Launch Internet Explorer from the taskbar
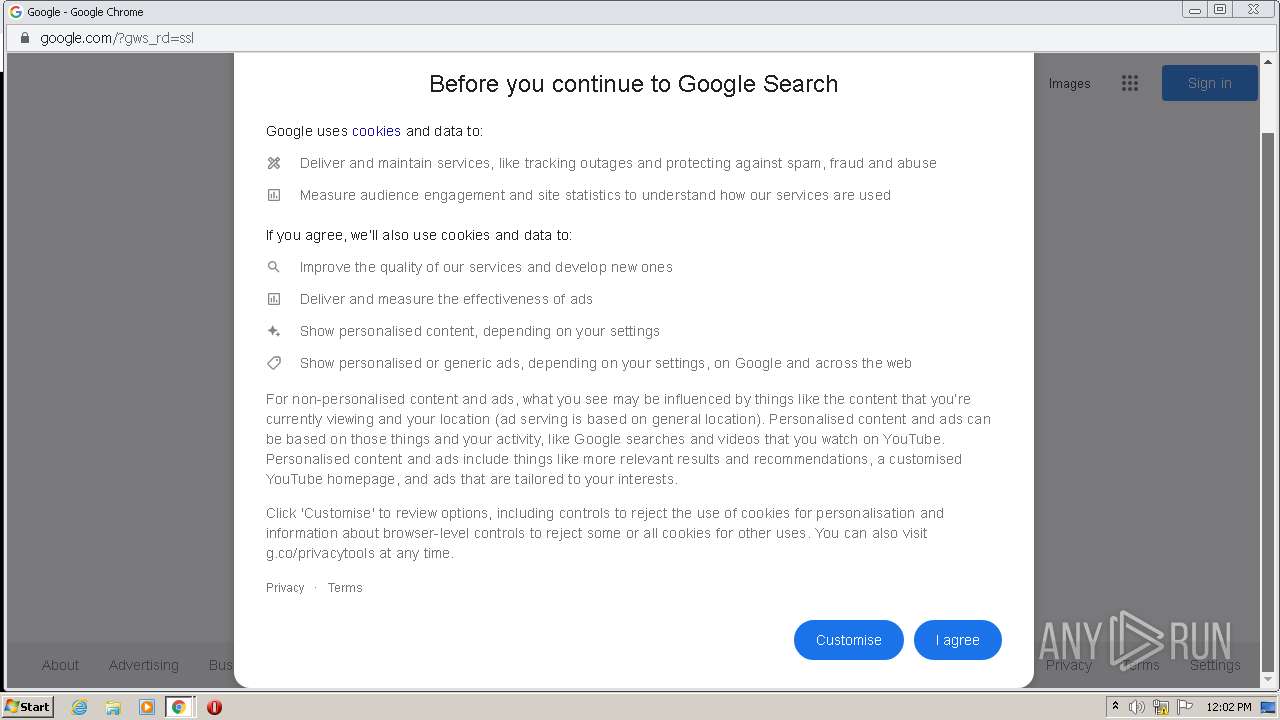This screenshot has width=1280, height=720. 79,707
